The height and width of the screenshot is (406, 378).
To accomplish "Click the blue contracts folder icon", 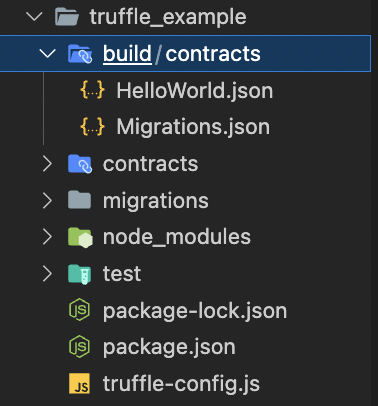I will coord(80,164).
